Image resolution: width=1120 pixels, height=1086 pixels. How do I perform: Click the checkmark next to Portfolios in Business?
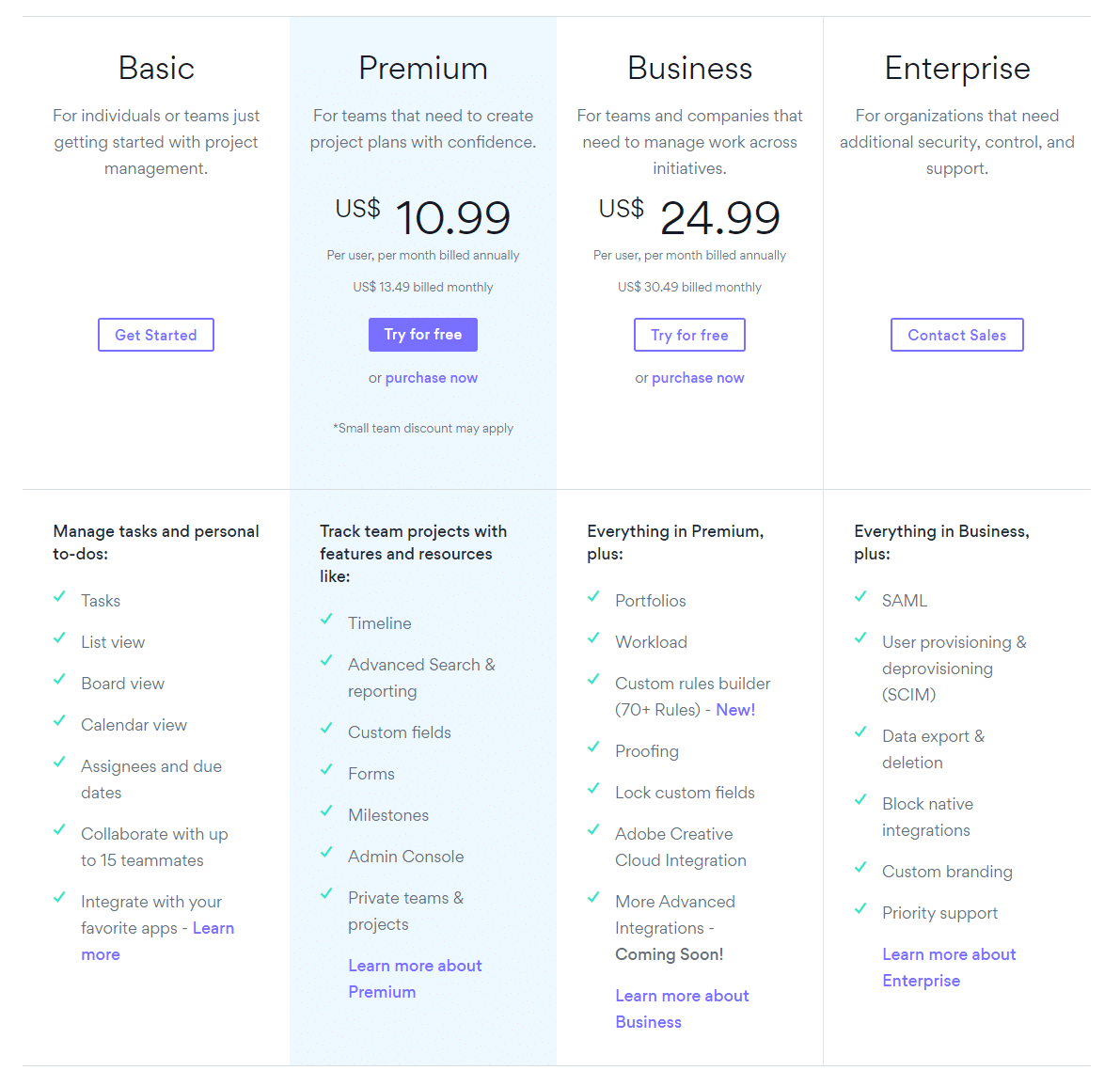pyautogui.click(x=593, y=596)
